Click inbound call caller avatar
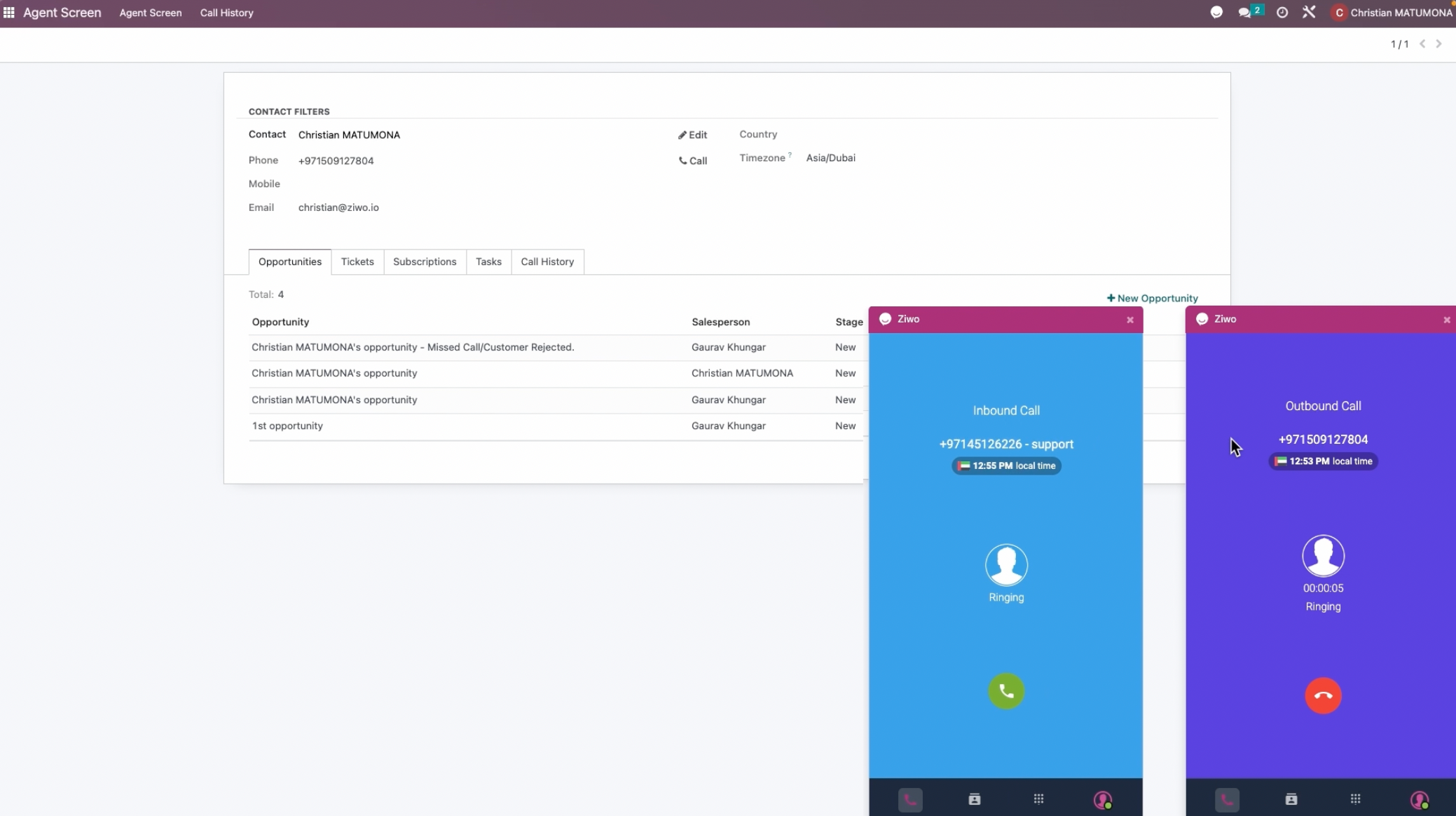Screen dimensions: 1456x816 pyautogui.click(x=1006, y=564)
